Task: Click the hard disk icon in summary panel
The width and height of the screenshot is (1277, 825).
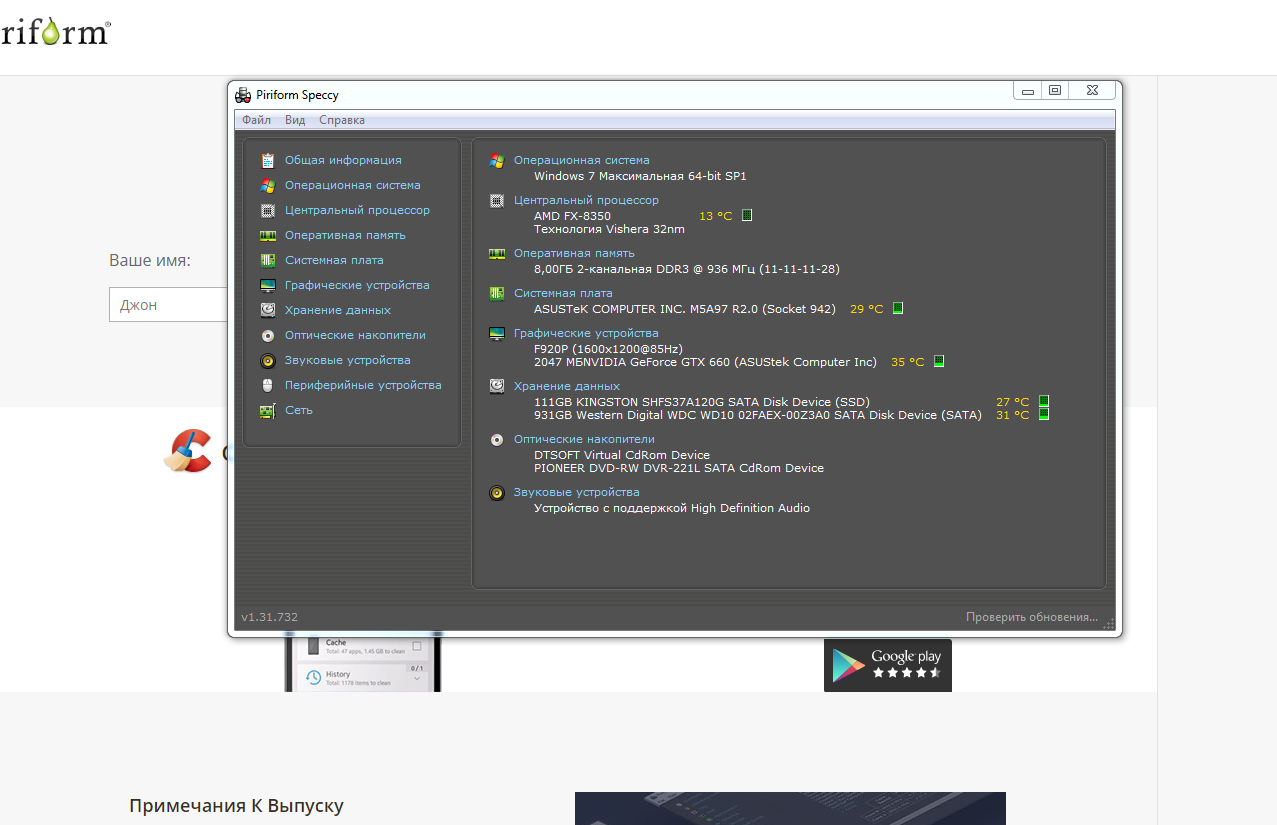Action: (497, 386)
